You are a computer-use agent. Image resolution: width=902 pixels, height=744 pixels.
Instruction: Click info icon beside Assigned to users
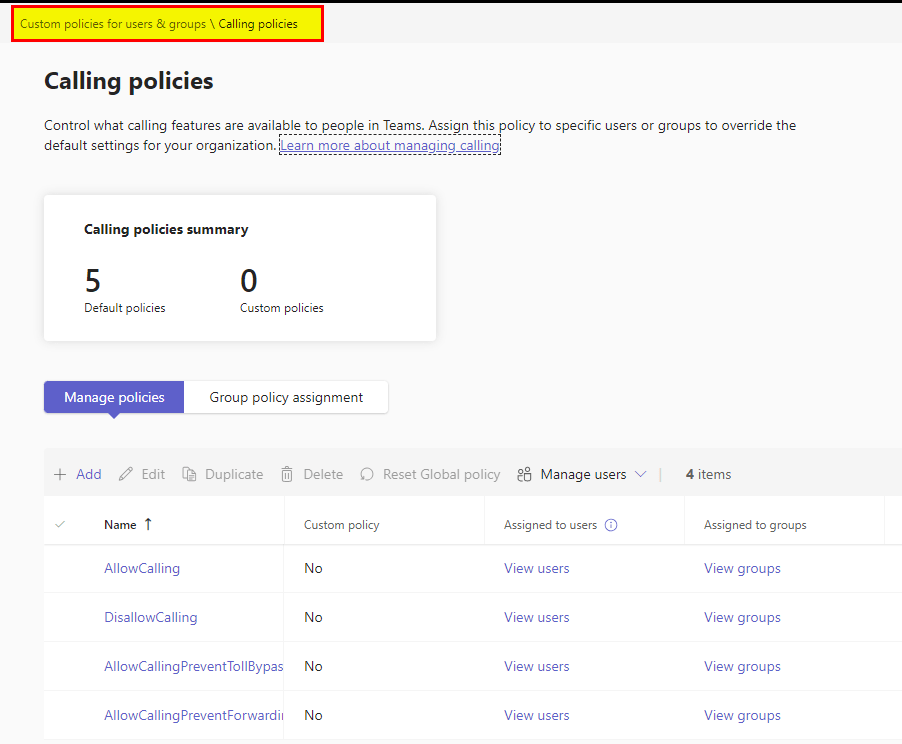[611, 525]
